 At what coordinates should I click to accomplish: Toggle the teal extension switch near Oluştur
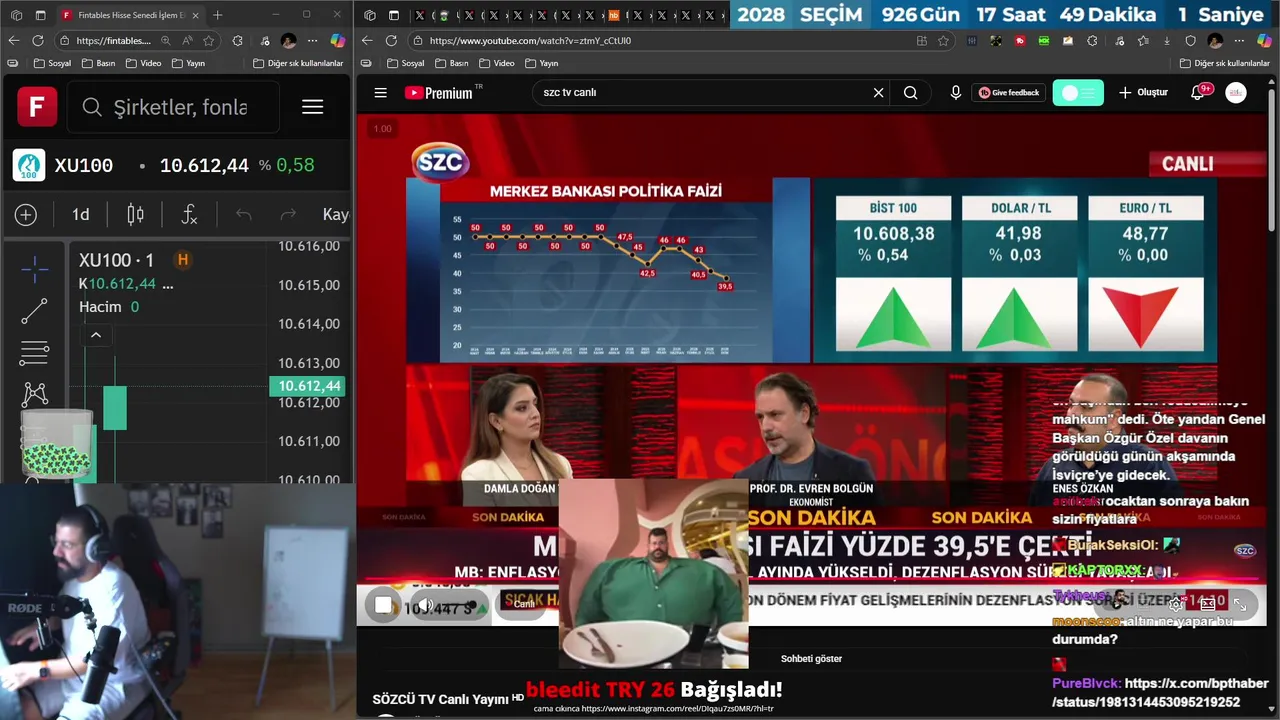tap(1078, 92)
